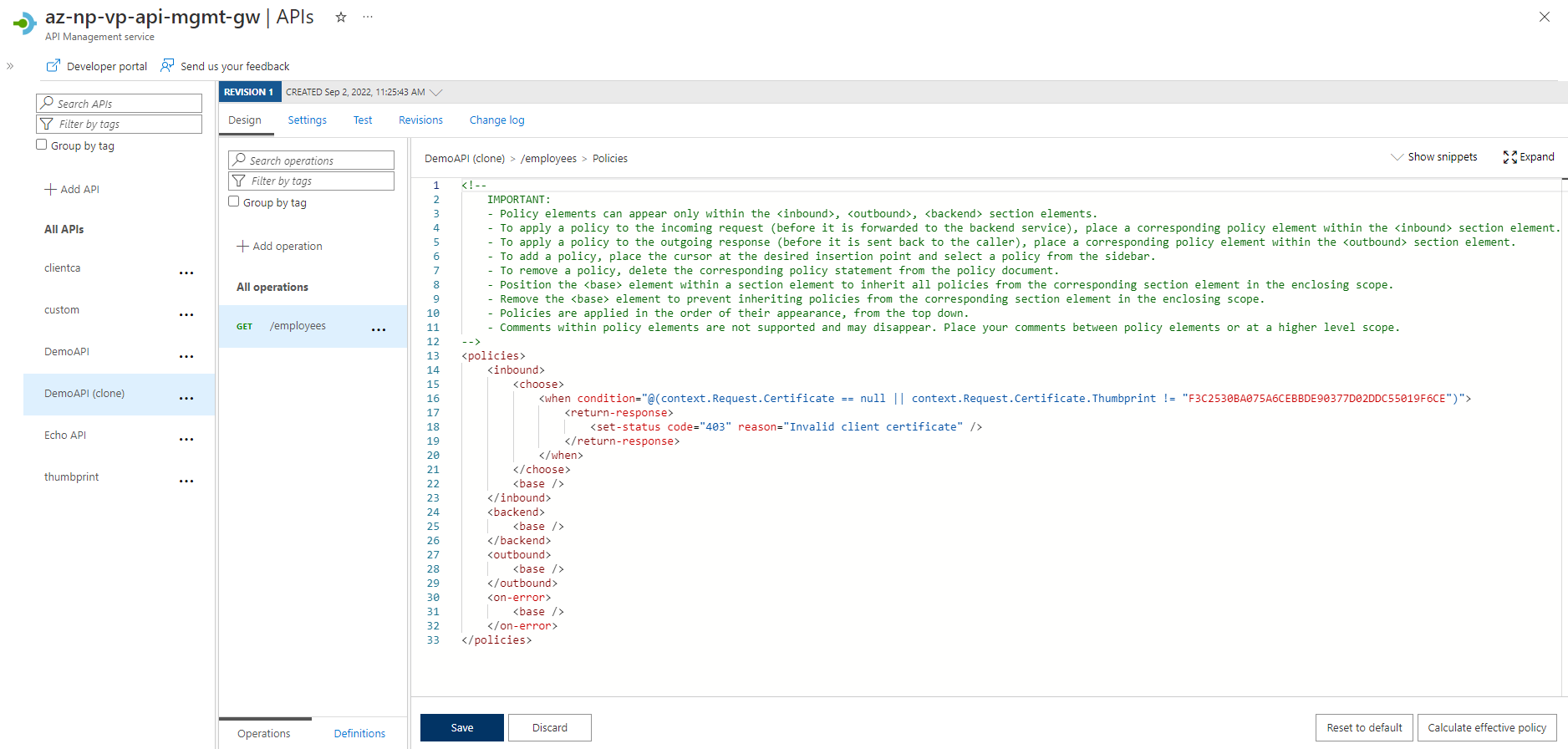This screenshot has height=749, width=1568.
Task: Save the policy changes
Action: click(462, 727)
